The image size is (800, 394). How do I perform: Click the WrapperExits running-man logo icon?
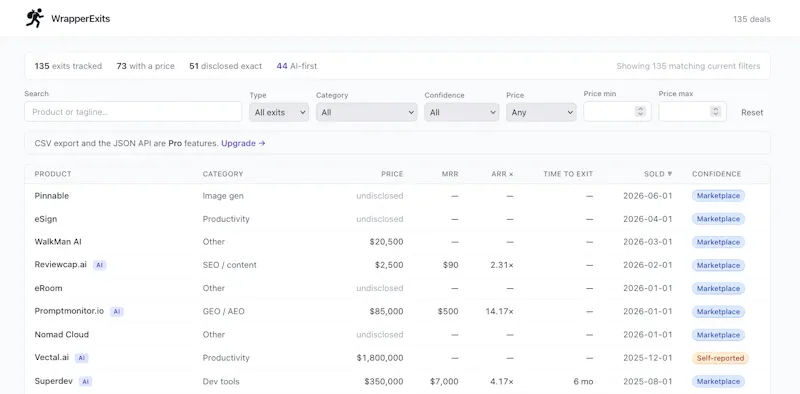pyautogui.click(x=35, y=18)
